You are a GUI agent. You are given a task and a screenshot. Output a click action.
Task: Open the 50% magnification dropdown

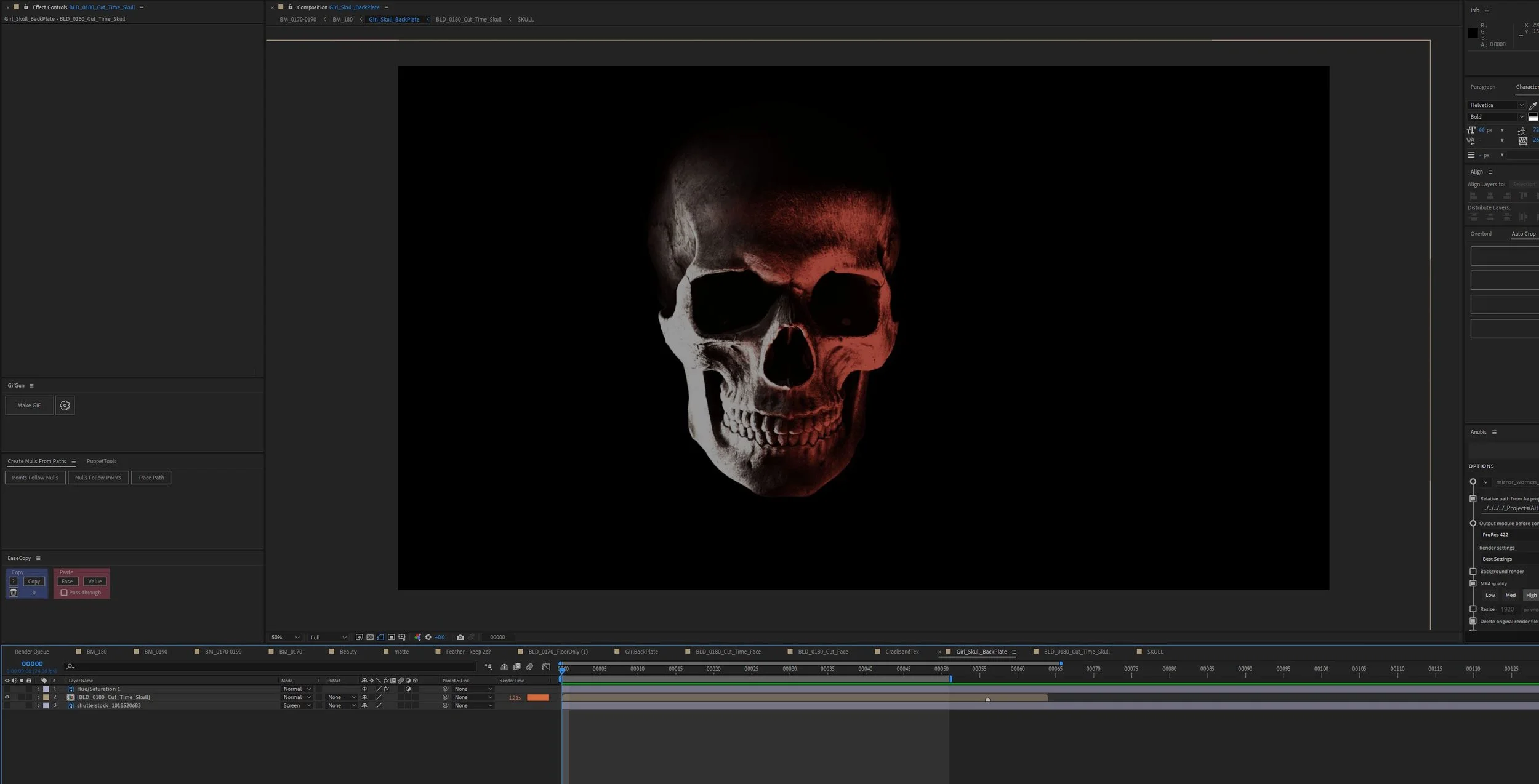[x=285, y=638]
